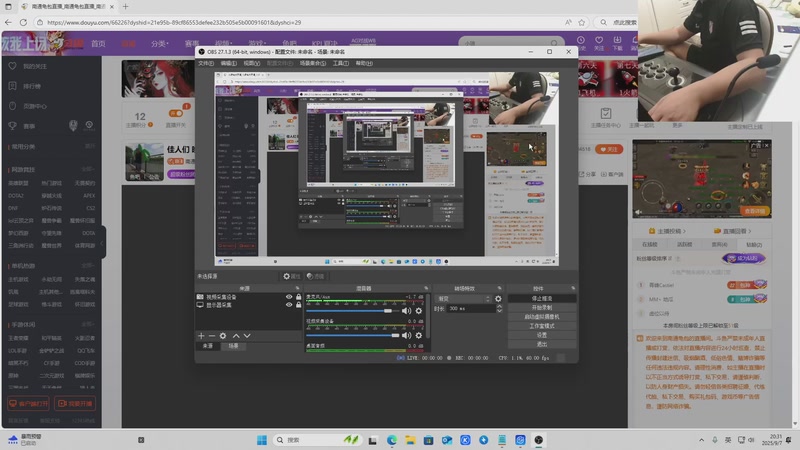Viewport: 800px width, 450px height.
Task: Mute the 视频采集设备 audio speaker icon
Action: 407,335
